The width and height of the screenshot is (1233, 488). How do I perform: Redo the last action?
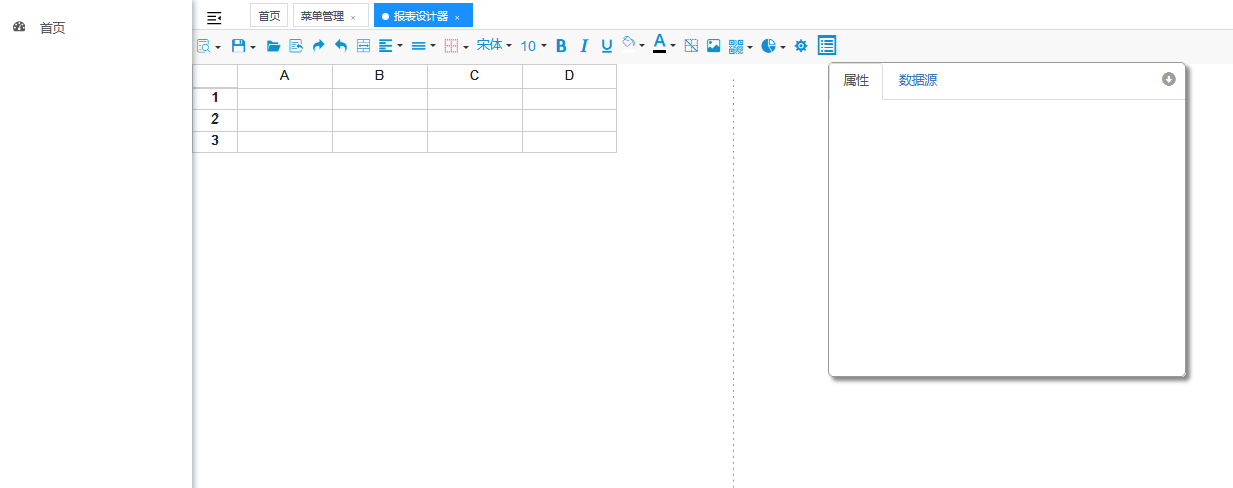(x=318, y=46)
